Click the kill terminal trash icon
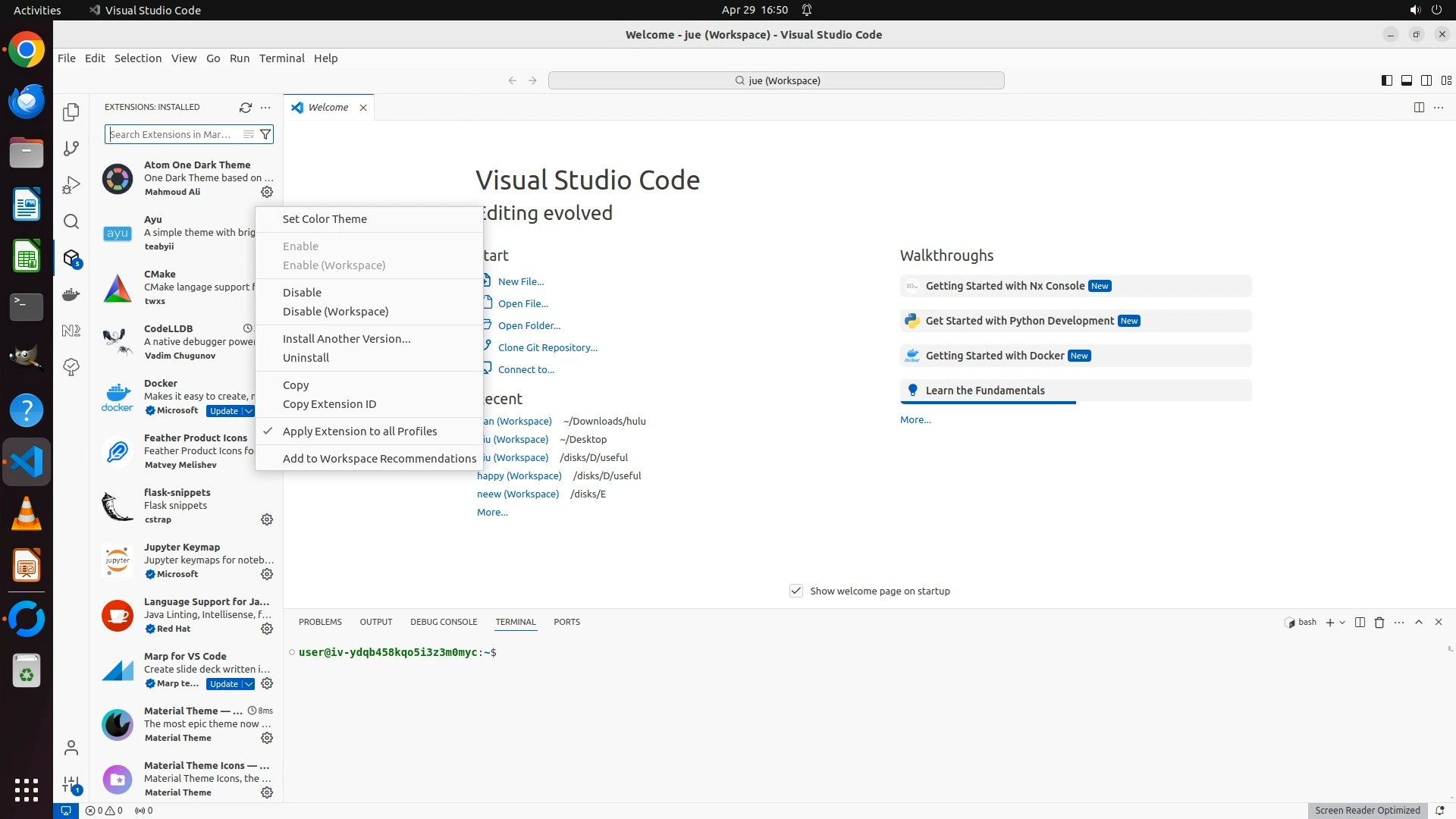The image size is (1456, 819). point(1379,623)
